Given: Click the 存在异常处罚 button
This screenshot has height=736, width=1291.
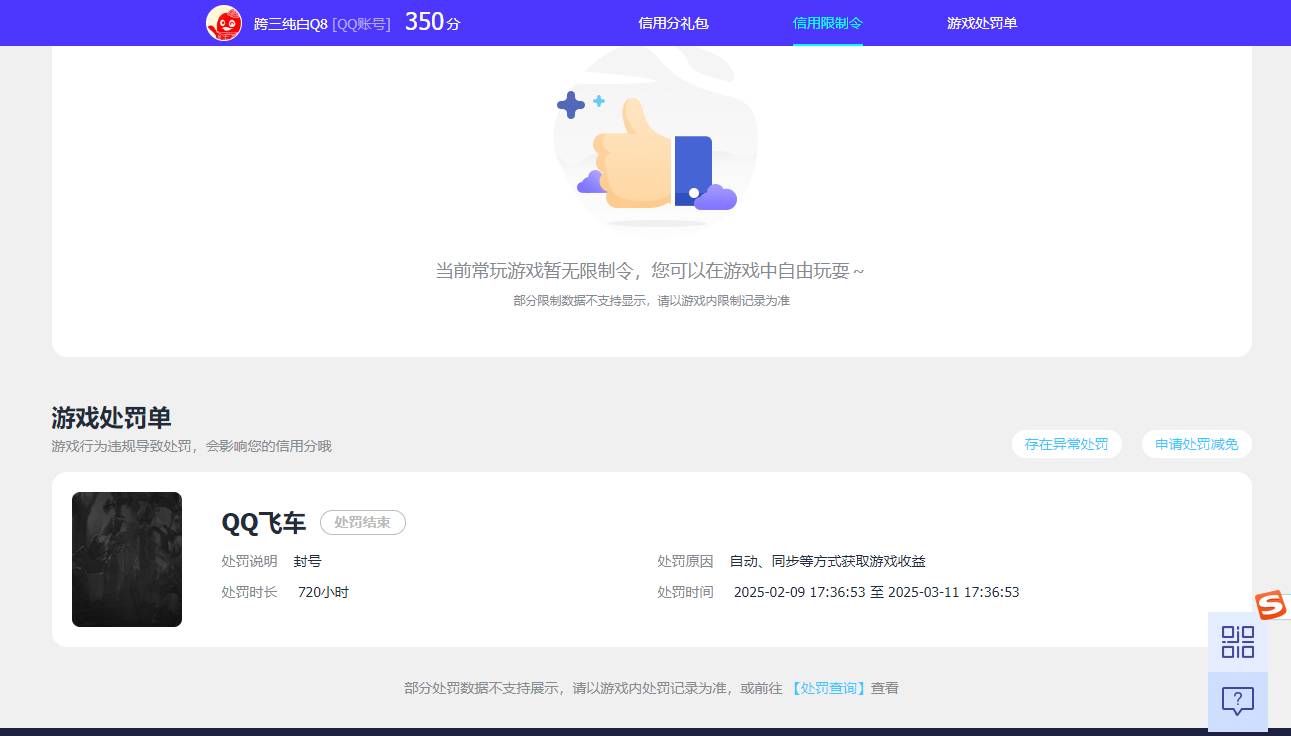Looking at the screenshot, I should click(x=1066, y=444).
